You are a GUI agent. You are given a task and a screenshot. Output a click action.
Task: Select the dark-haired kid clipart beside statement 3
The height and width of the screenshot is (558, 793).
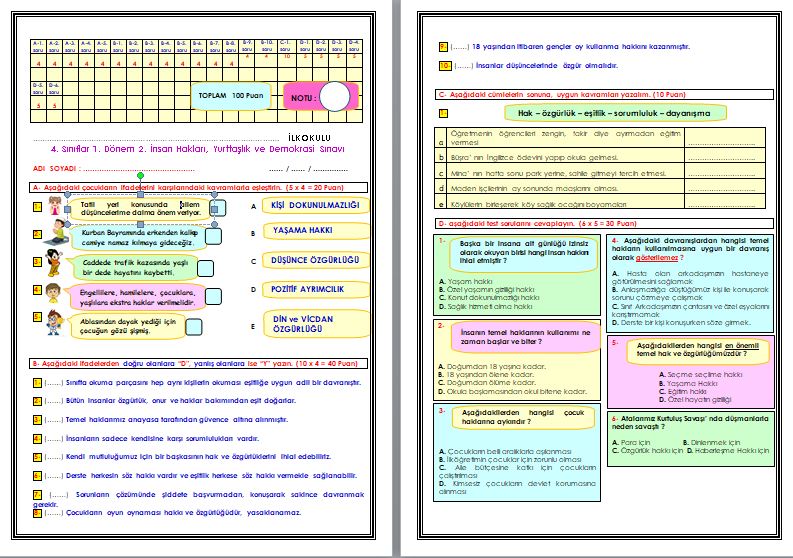(53, 262)
